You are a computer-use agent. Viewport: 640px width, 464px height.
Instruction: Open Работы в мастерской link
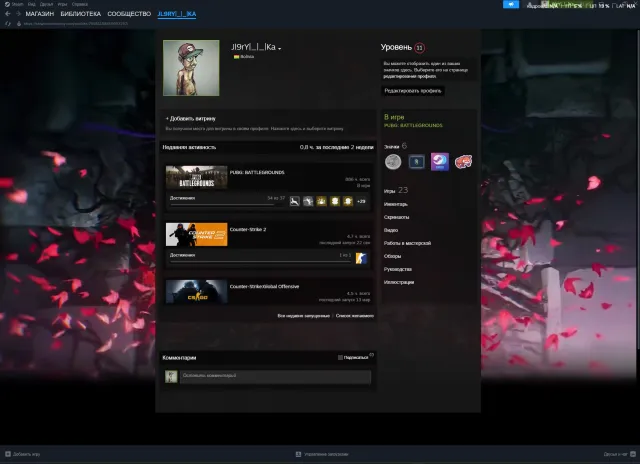click(x=407, y=243)
